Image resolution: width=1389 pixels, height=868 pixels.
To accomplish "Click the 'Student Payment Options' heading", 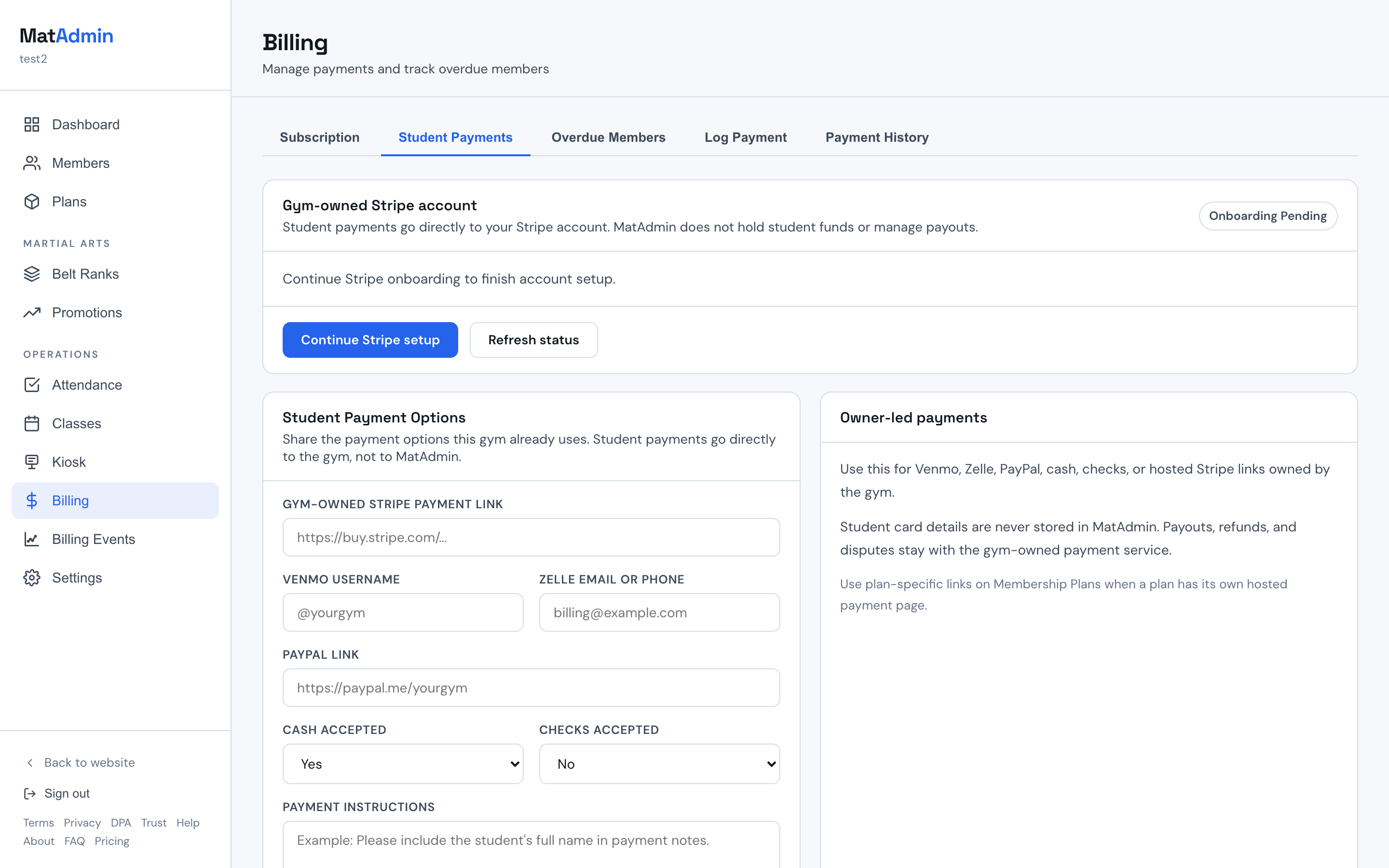I will pos(374,417).
